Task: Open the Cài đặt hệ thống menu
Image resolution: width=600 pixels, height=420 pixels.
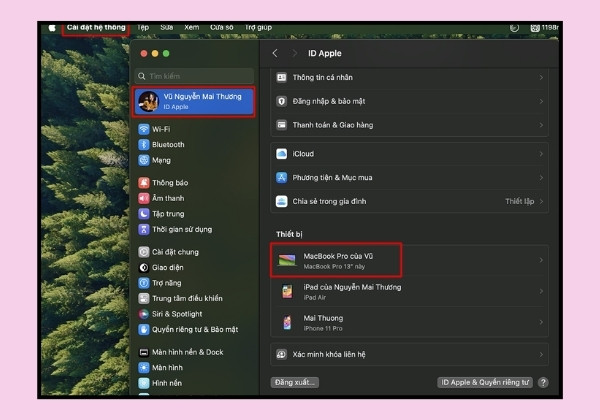Action: (x=96, y=28)
